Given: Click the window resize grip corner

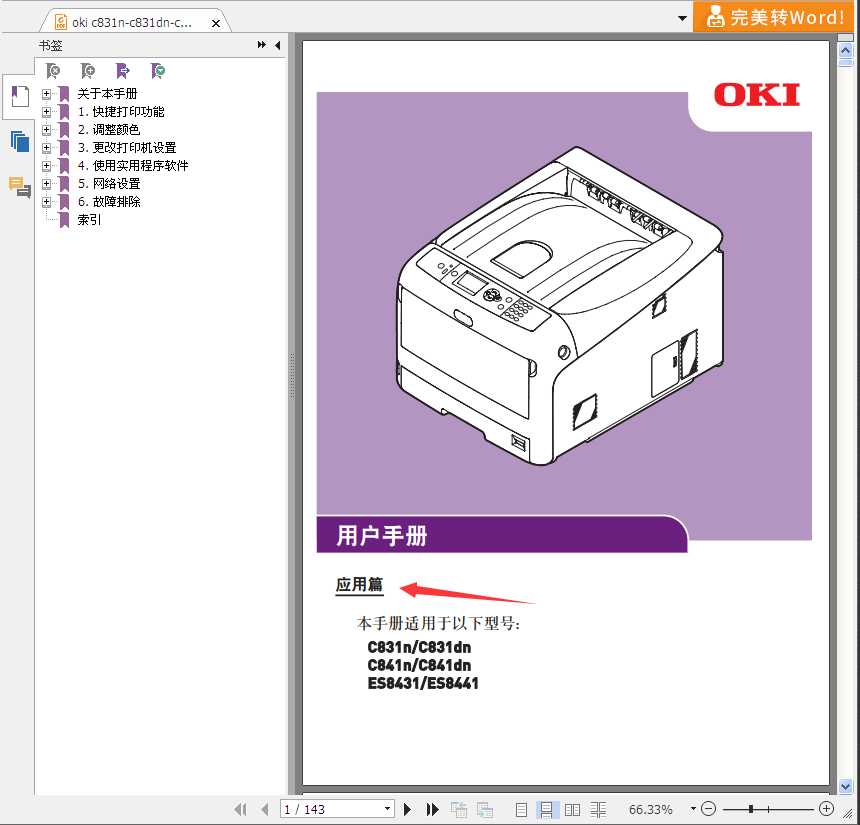Looking at the screenshot, I should tap(849, 814).
